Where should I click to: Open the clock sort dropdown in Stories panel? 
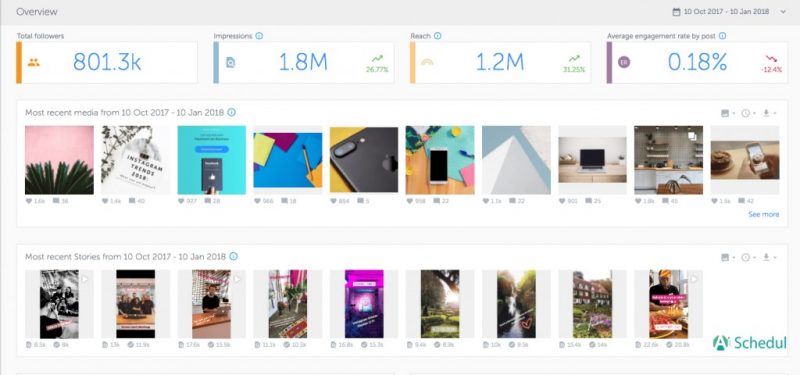click(x=748, y=257)
